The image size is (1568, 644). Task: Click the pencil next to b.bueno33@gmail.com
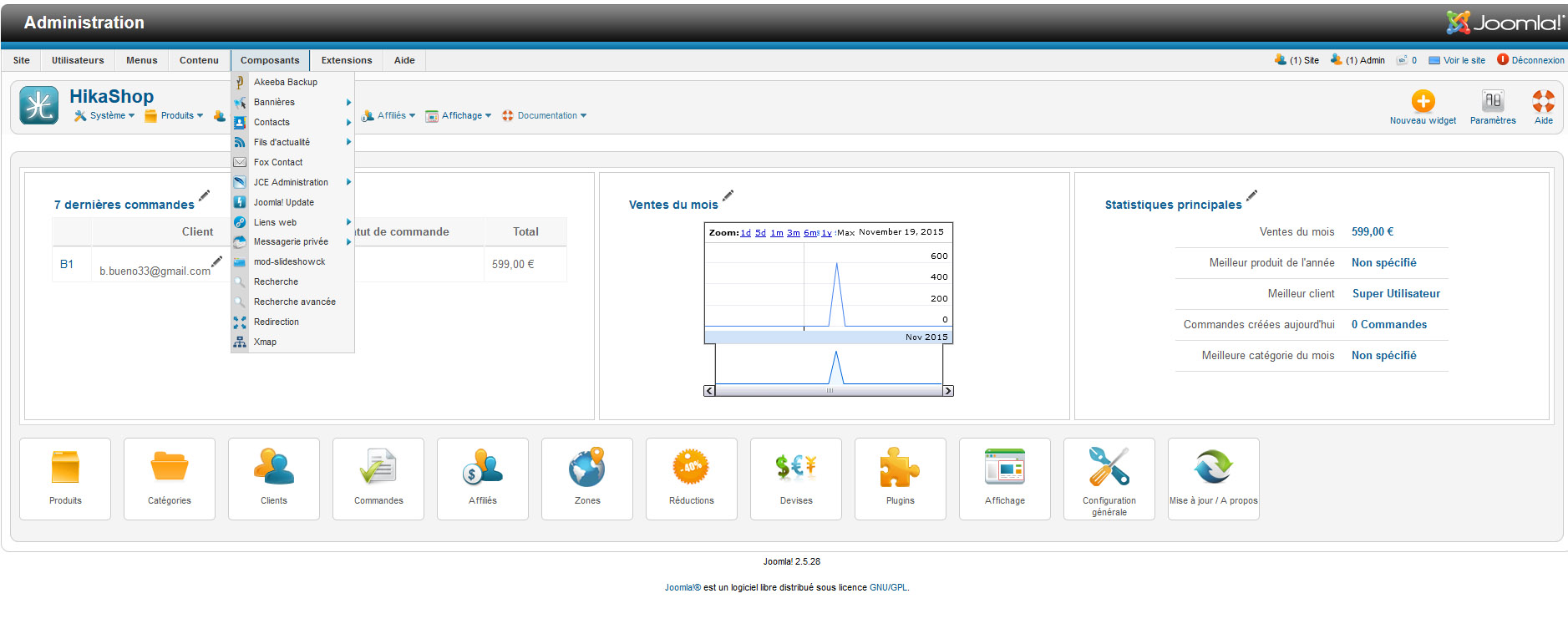click(217, 261)
